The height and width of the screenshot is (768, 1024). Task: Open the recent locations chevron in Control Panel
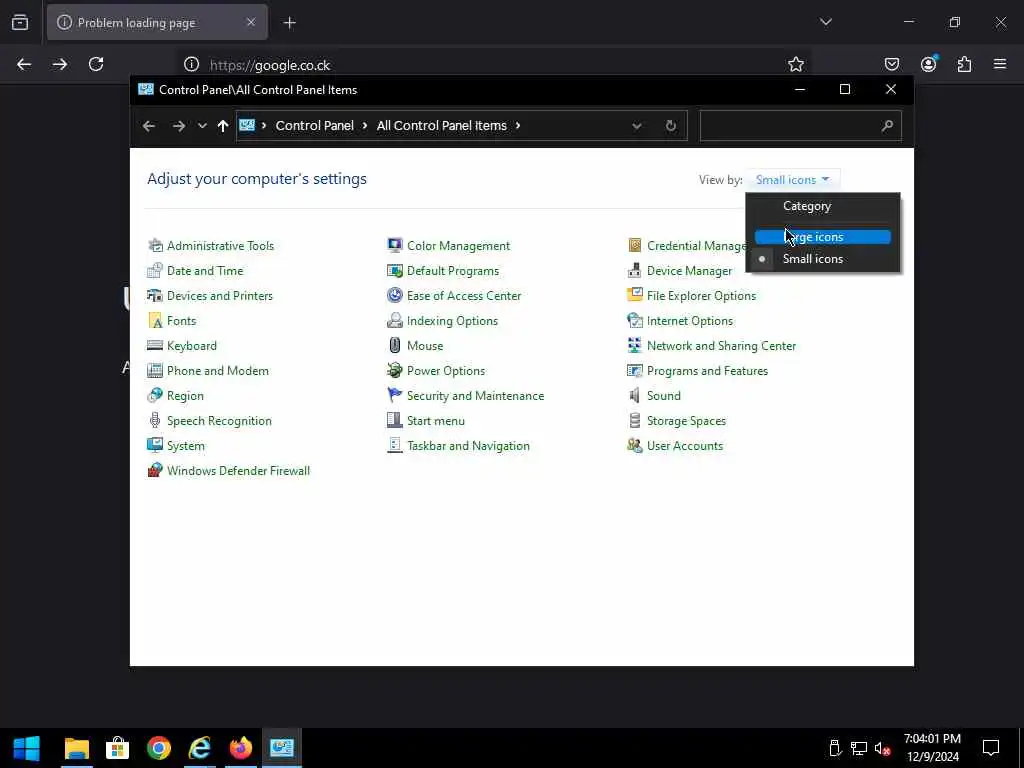click(202, 126)
